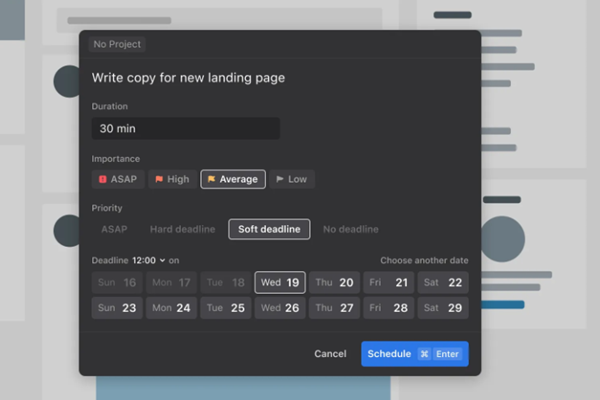The height and width of the screenshot is (400, 600).
Task: Click the No Project tag
Action: [117, 44]
